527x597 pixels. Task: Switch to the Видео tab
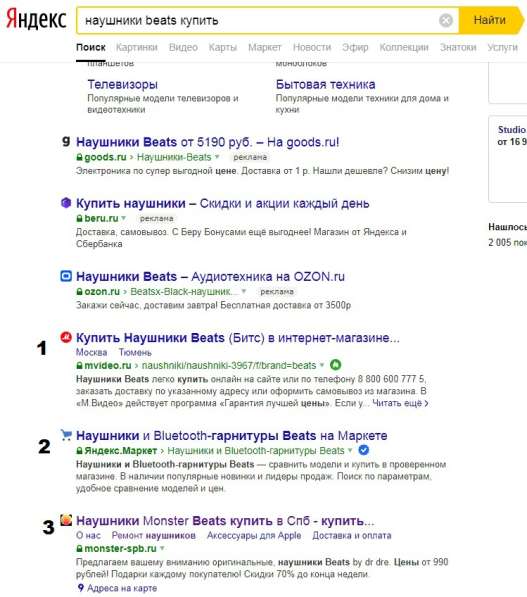pyautogui.click(x=183, y=47)
